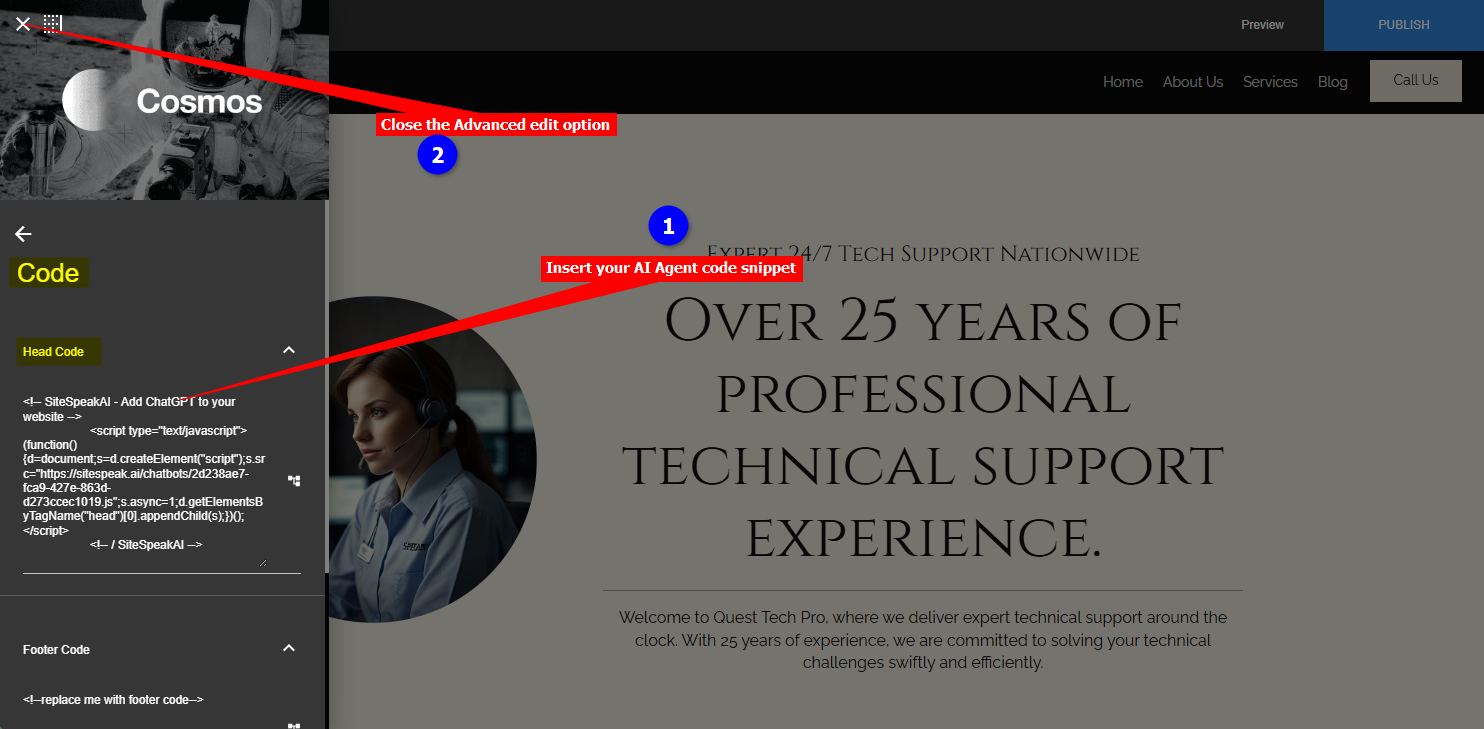Click the small icon beside the Head Code box
The image size is (1484, 729).
pyautogui.click(x=294, y=481)
